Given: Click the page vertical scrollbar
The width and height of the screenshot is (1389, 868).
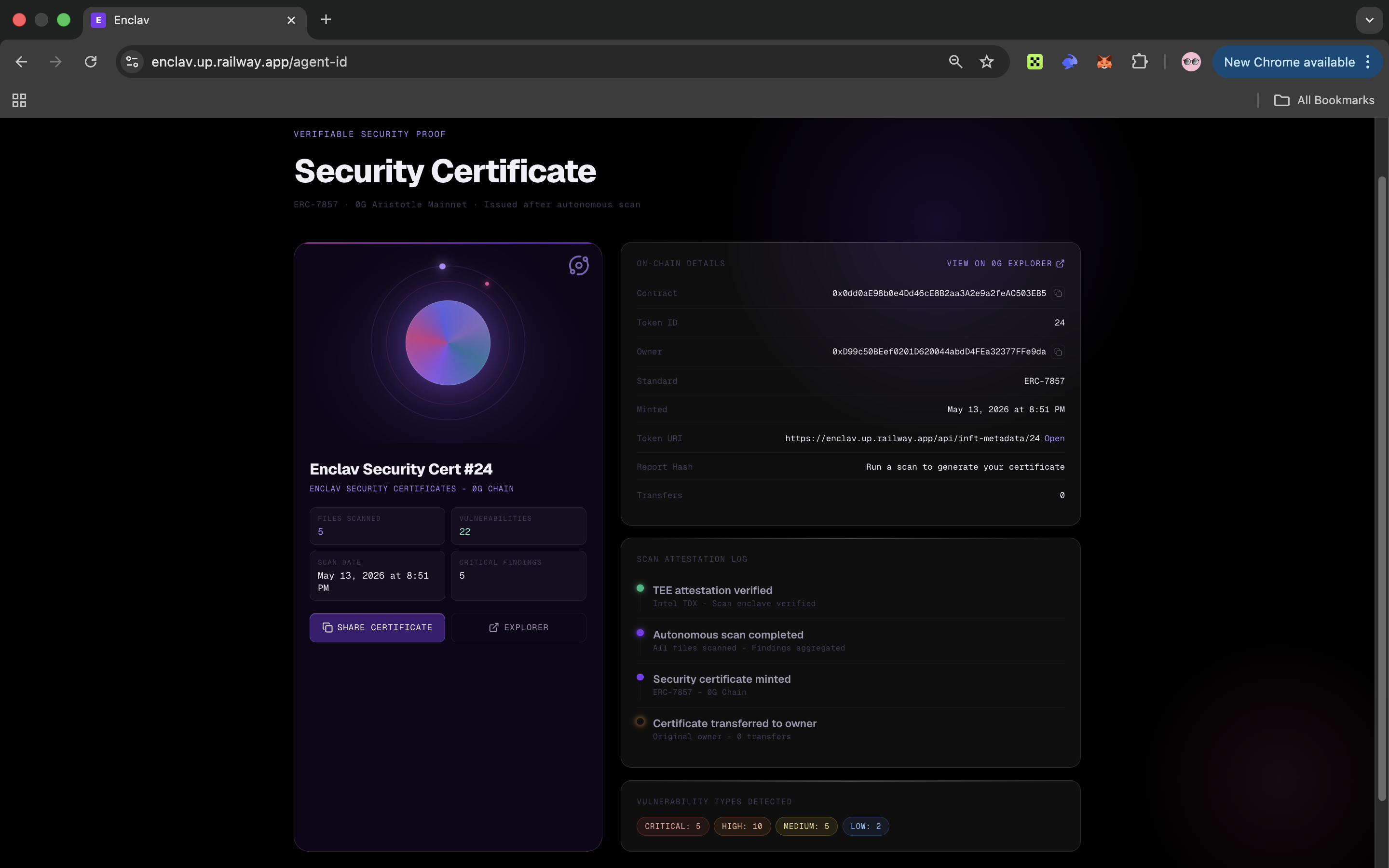Looking at the screenshot, I should (x=1382, y=488).
